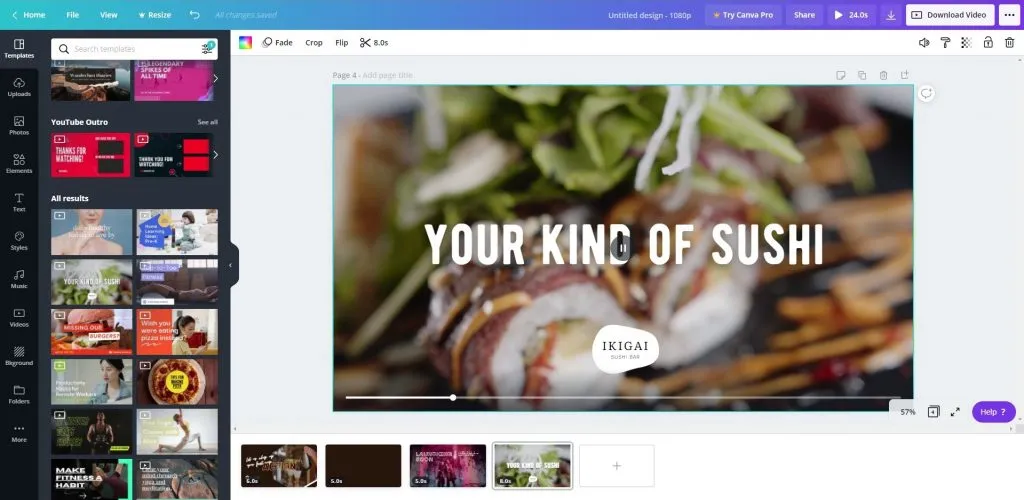Open the Photos sidebar tab

(x=19, y=126)
